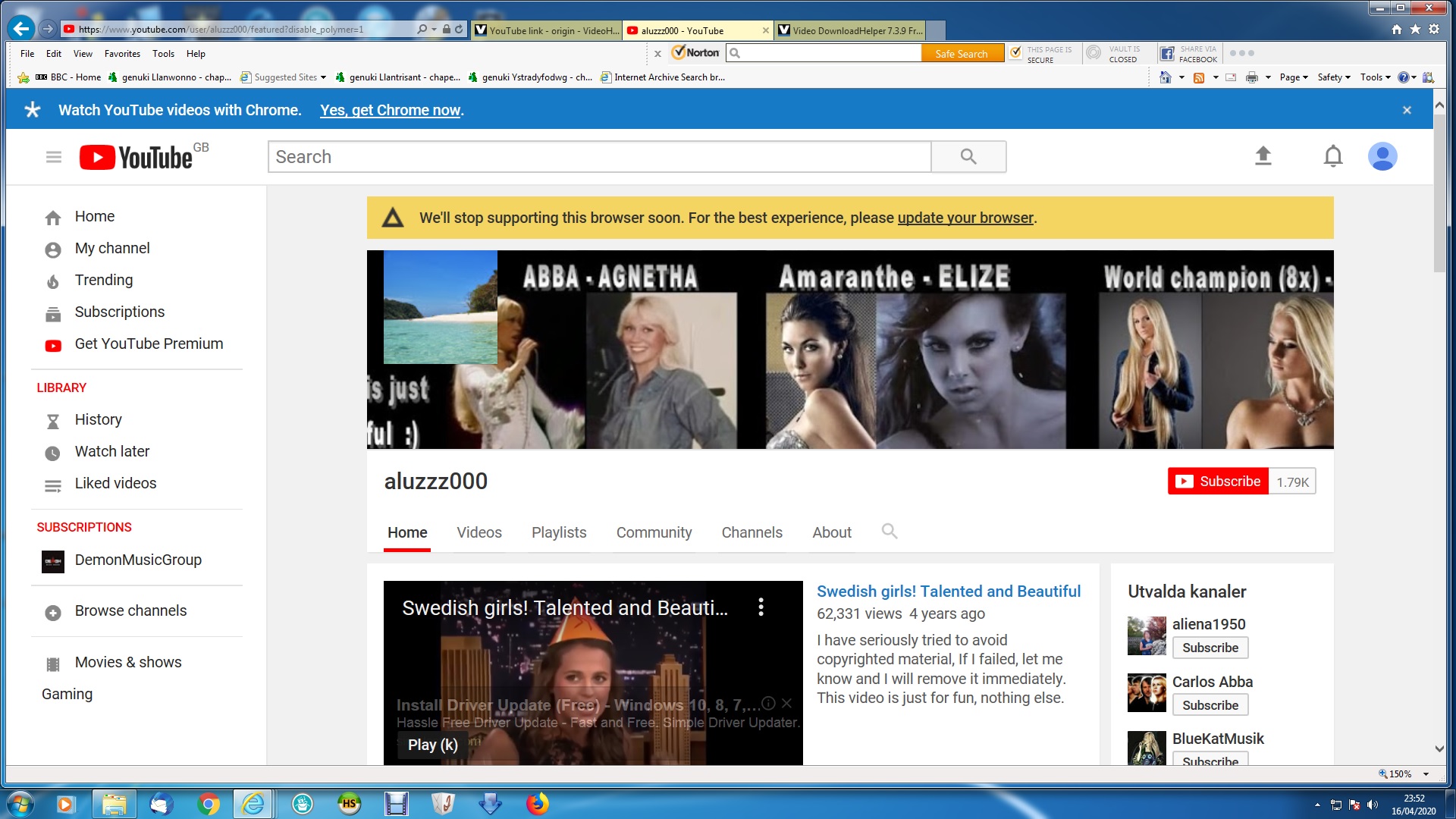Subscribe to Carlos Abba channel
This screenshot has width=1456, height=819.
(x=1210, y=705)
